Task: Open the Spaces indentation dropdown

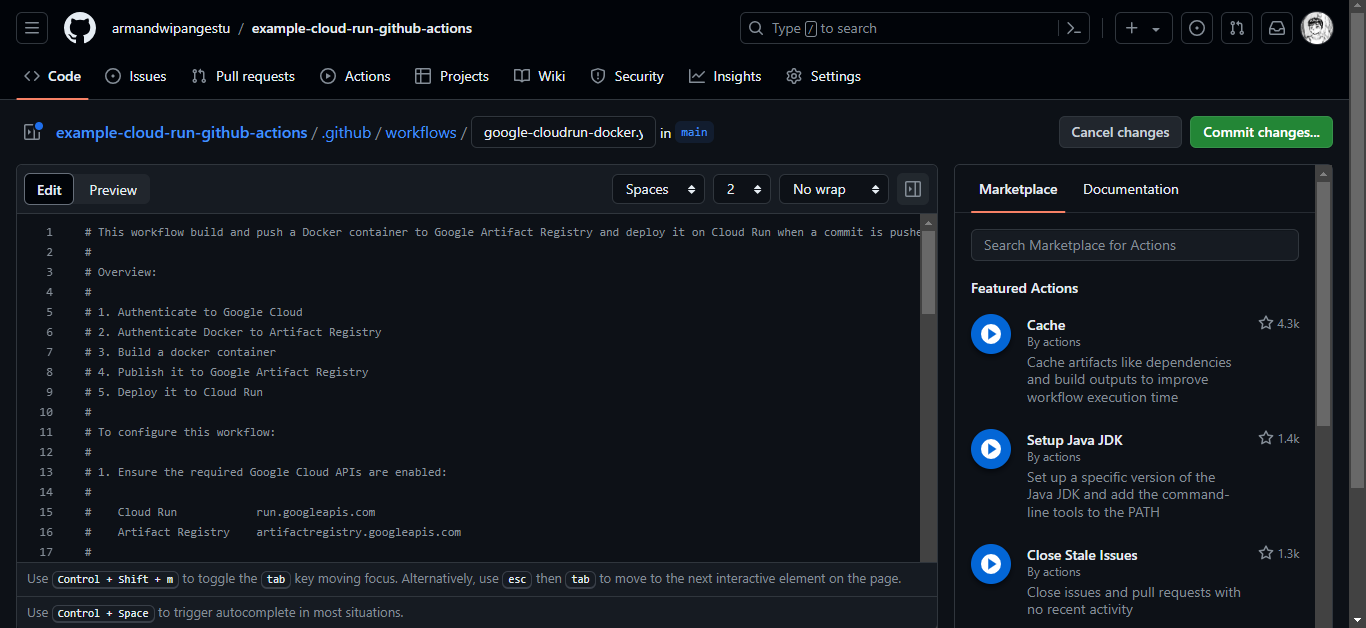Action: [x=658, y=189]
